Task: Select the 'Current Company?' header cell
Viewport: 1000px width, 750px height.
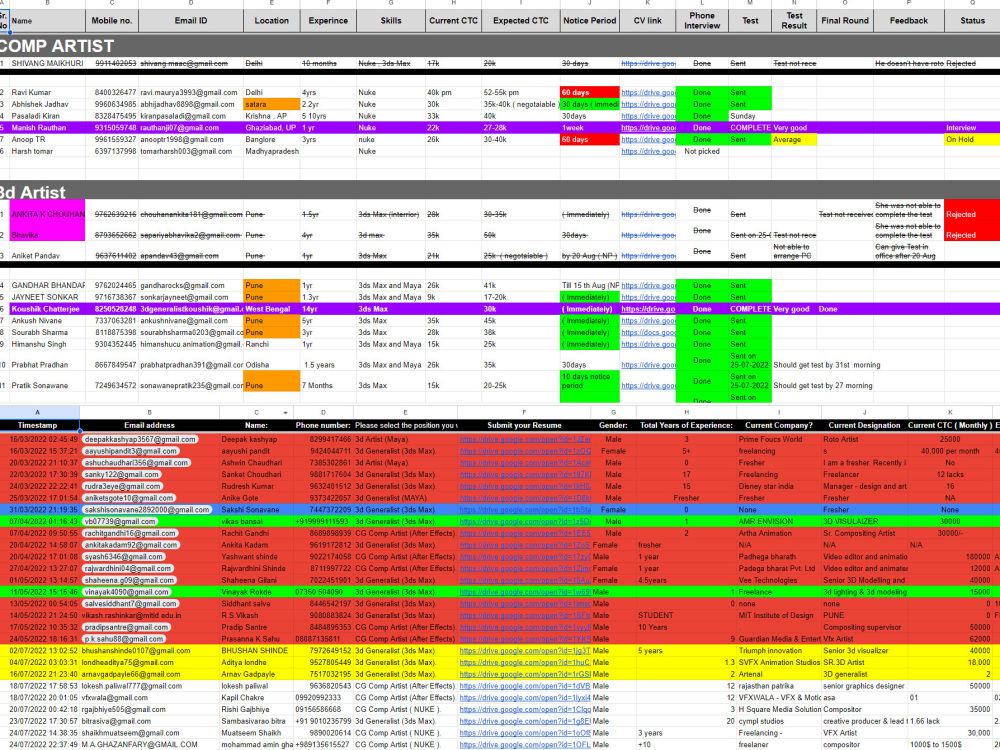Action: 779,425
